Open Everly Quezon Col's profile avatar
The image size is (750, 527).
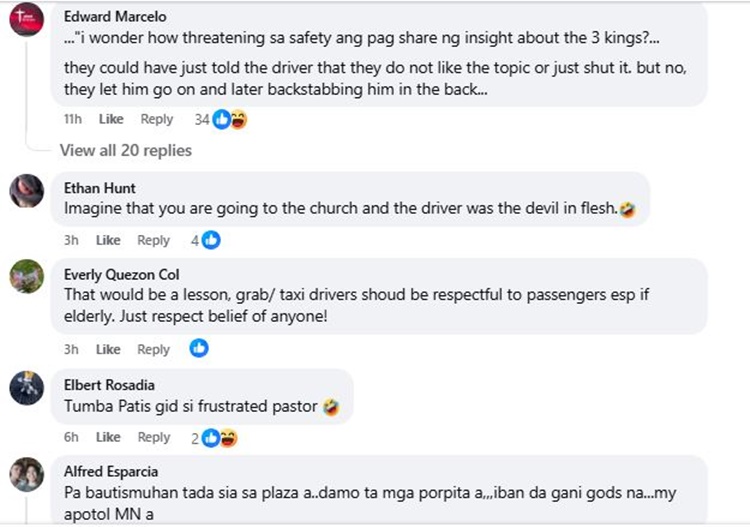(x=26, y=276)
